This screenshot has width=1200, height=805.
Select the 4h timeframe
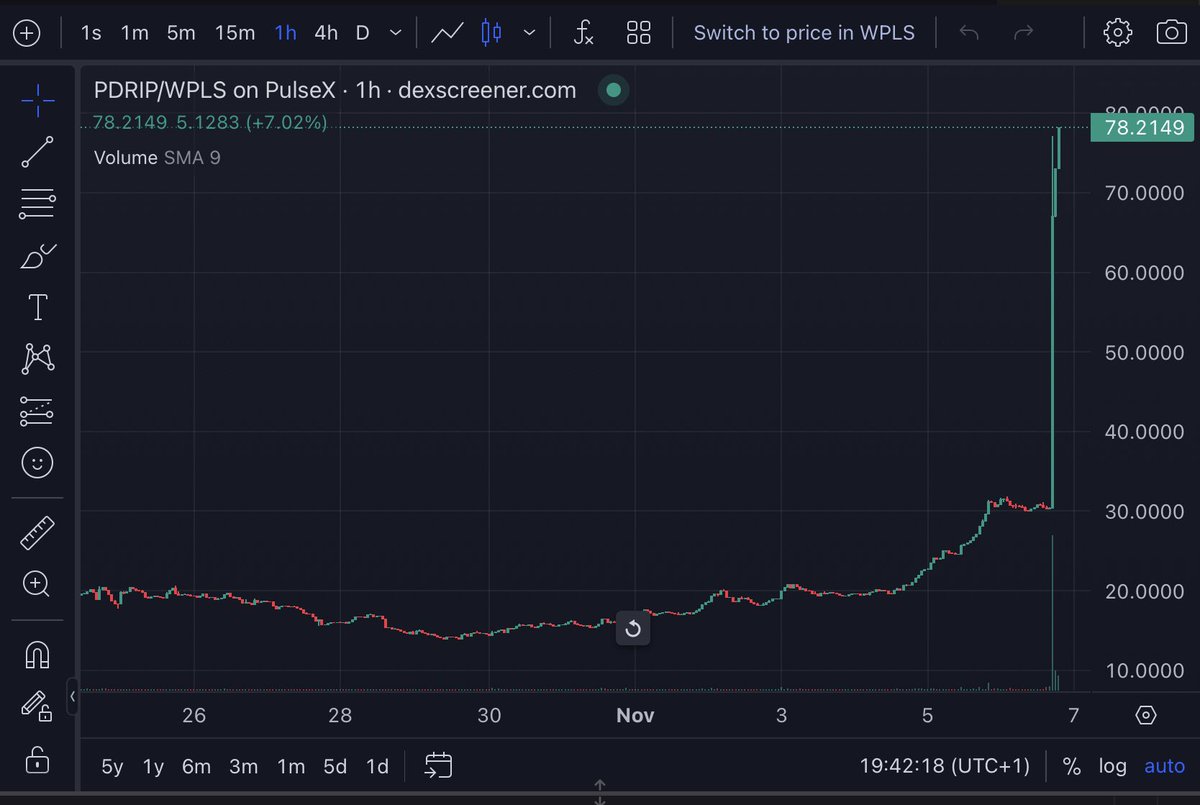(326, 33)
